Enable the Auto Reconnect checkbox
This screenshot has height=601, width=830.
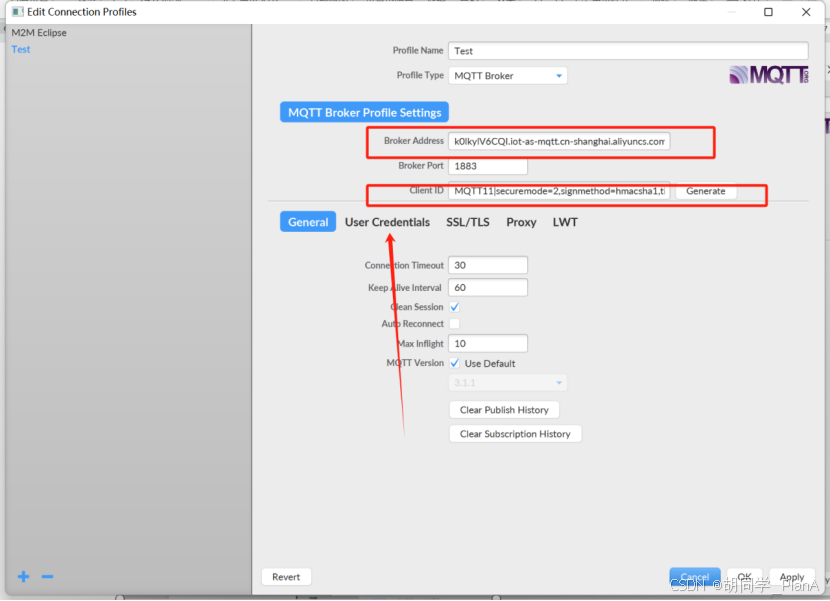[x=455, y=324]
